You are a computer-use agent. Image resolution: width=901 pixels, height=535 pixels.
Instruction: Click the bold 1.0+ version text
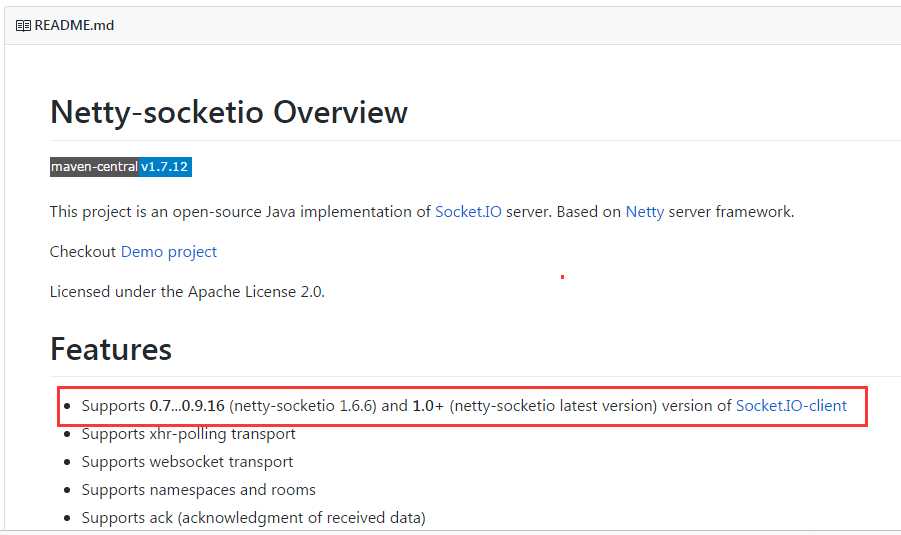tap(427, 406)
